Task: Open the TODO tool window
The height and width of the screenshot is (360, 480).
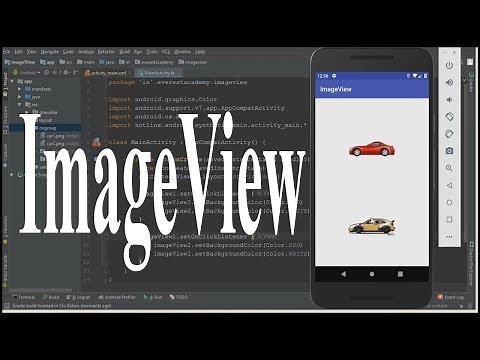Action: (x=179, y=297)
